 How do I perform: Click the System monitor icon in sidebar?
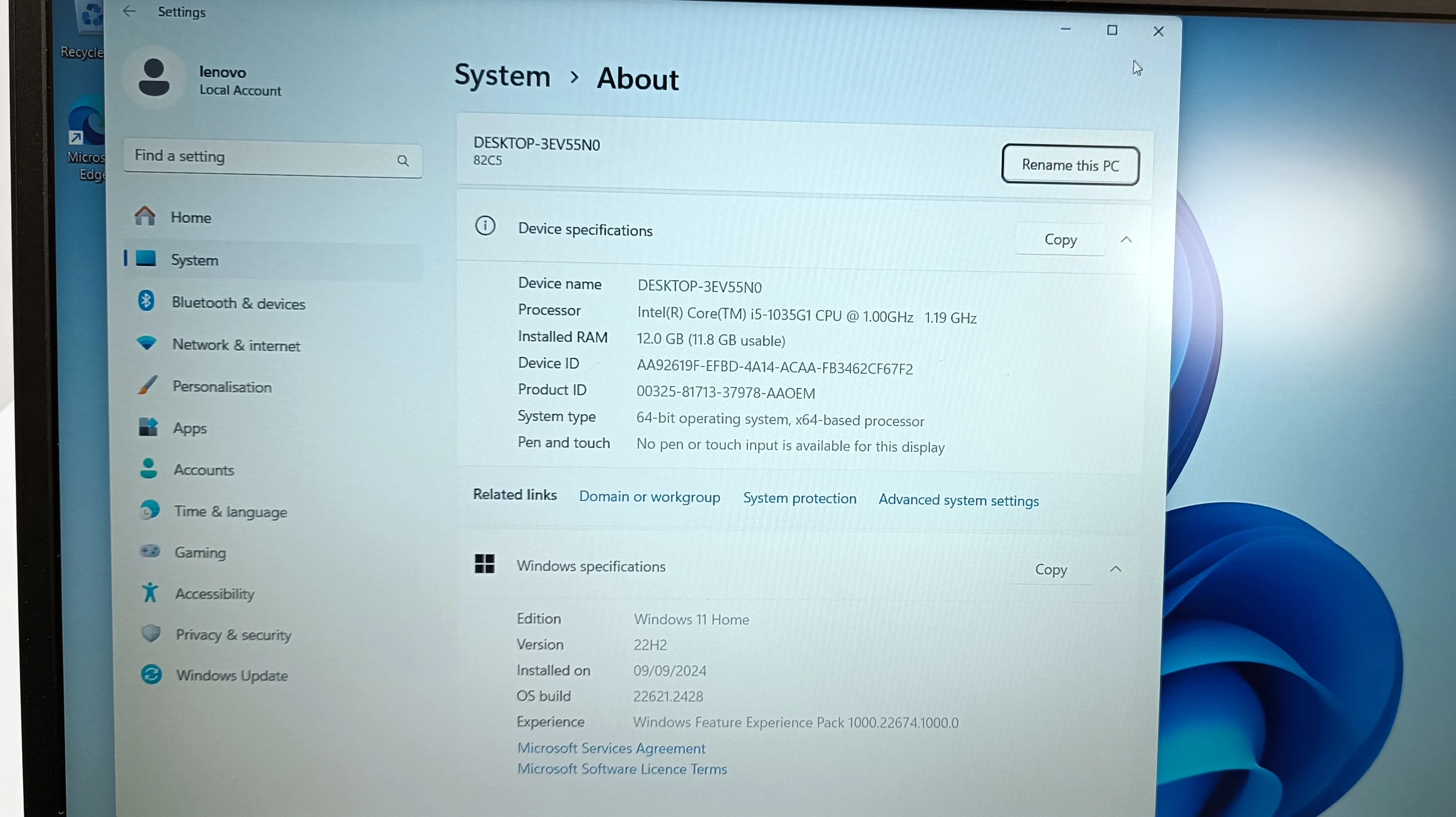pyautogui.click(x=146, y=259)
